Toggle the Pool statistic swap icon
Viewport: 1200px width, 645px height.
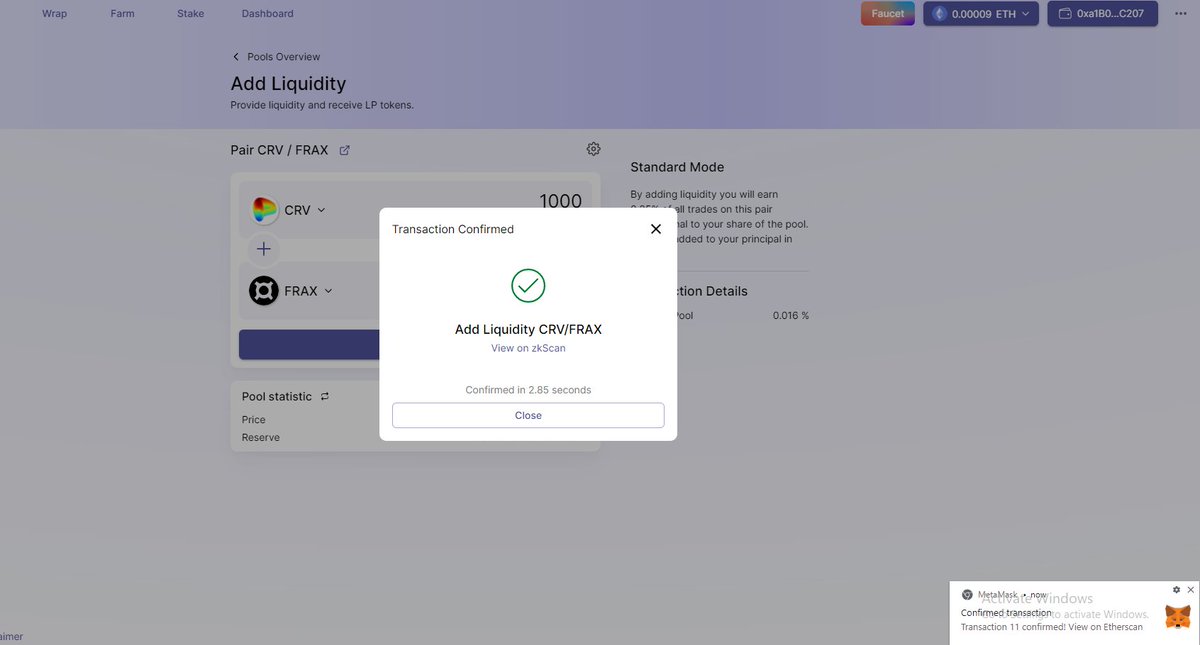point(324,397)
